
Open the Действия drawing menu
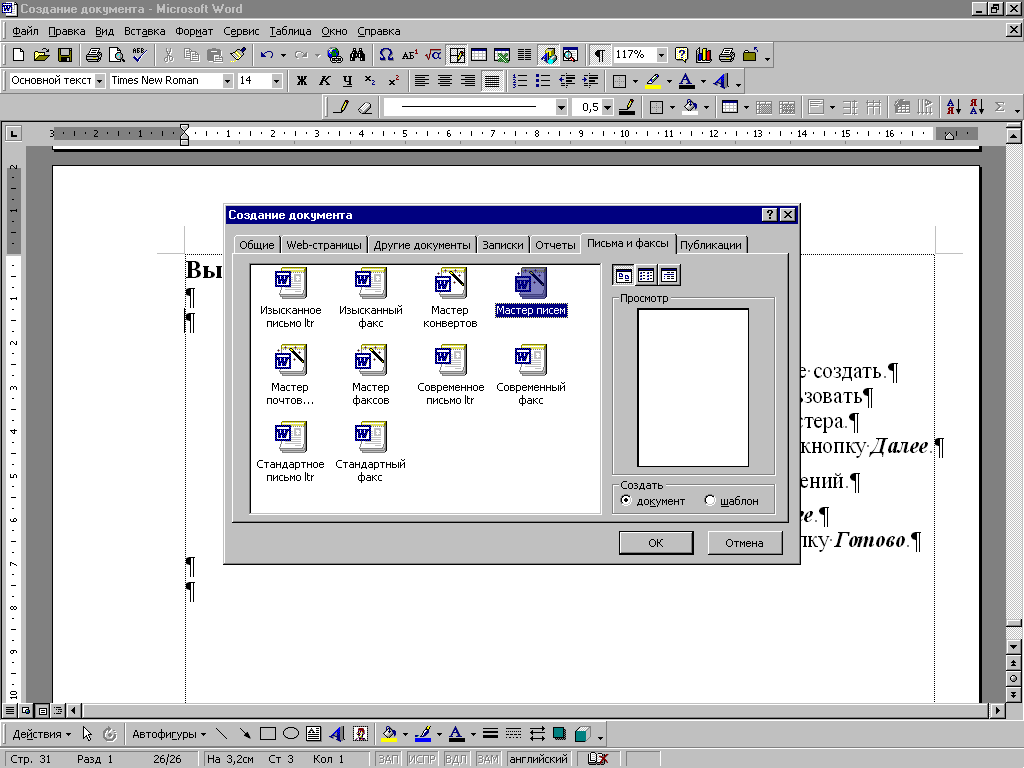coord(42,734)
